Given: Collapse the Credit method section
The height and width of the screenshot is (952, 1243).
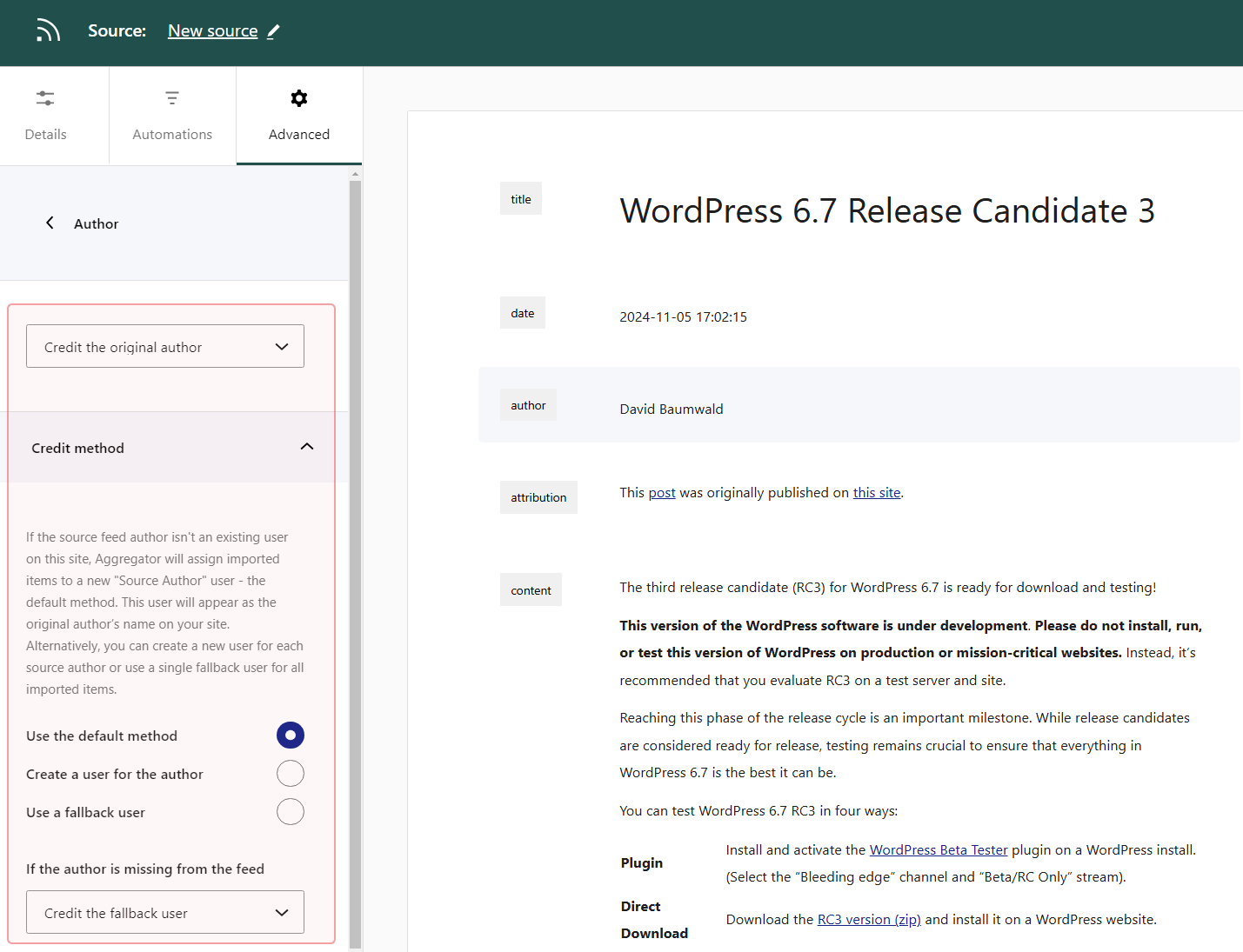Looking at the screenshot, I should click(x=306, y=447).
